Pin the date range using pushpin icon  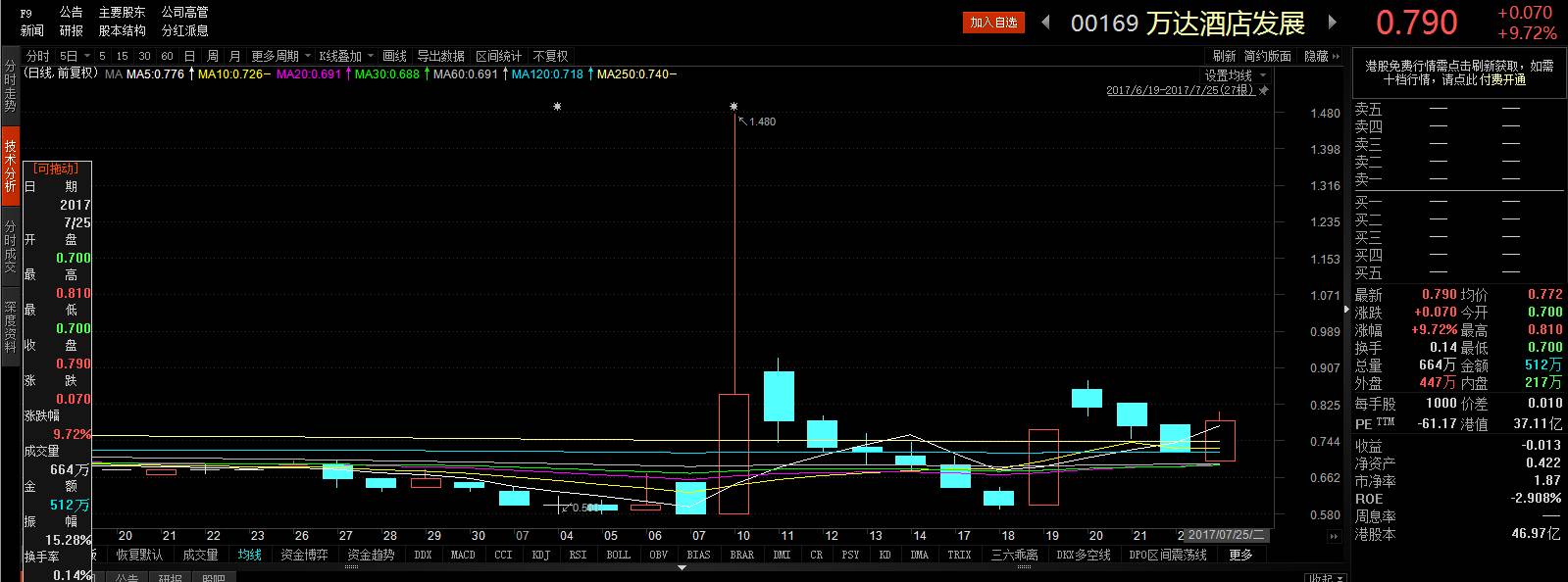[x=1264, y=90]
